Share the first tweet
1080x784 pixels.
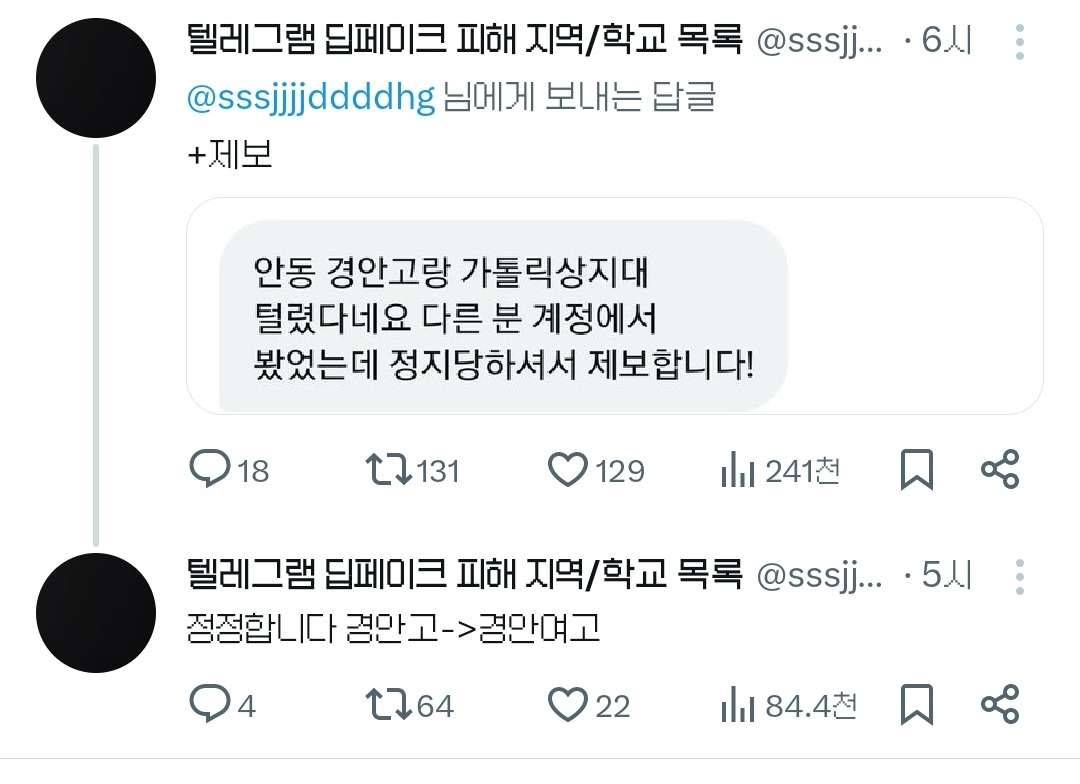pos(1000,469)
